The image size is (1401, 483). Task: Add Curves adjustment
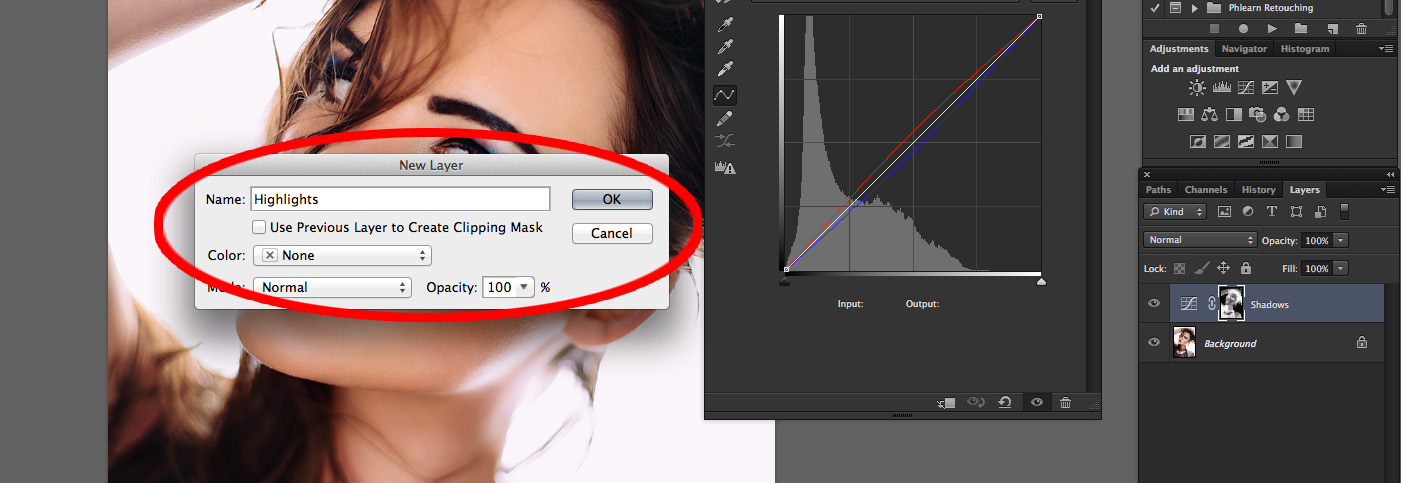click(1246, 88)
